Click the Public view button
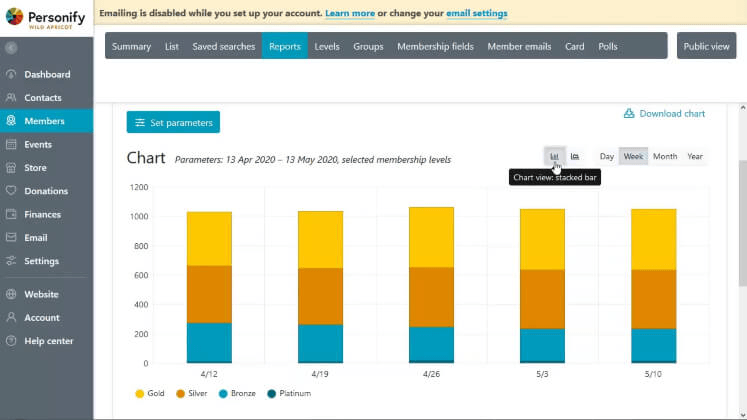 coord(707,46)
